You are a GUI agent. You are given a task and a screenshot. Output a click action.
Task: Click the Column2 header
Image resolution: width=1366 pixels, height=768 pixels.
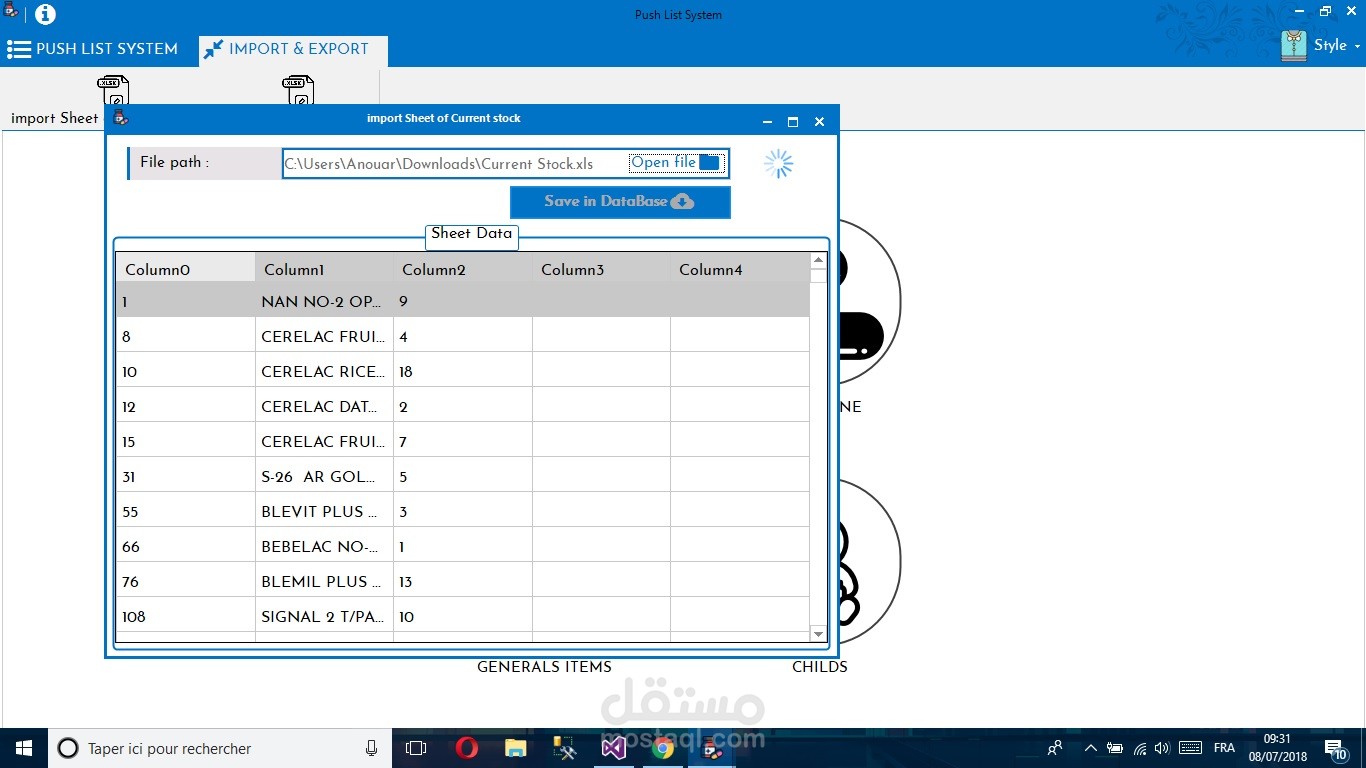pyautogui.click(x=463, y=270)
